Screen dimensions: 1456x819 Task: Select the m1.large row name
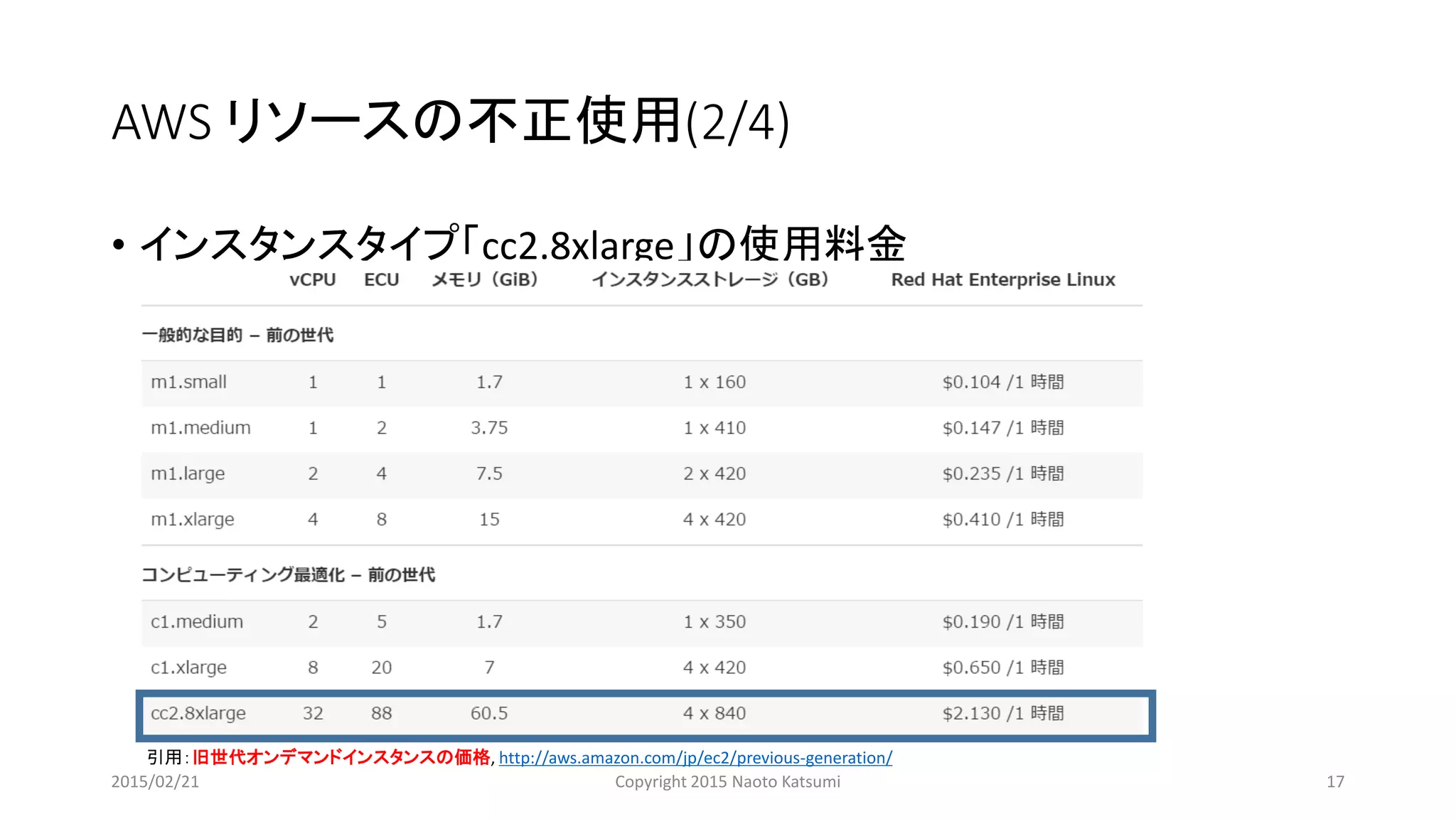(x=188, y=473)
